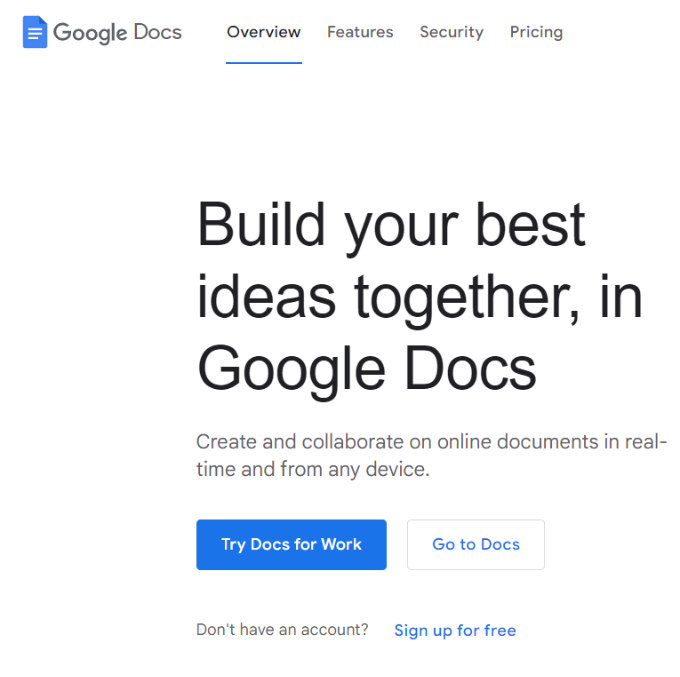Select the Overview tab

tap(264, 32)
